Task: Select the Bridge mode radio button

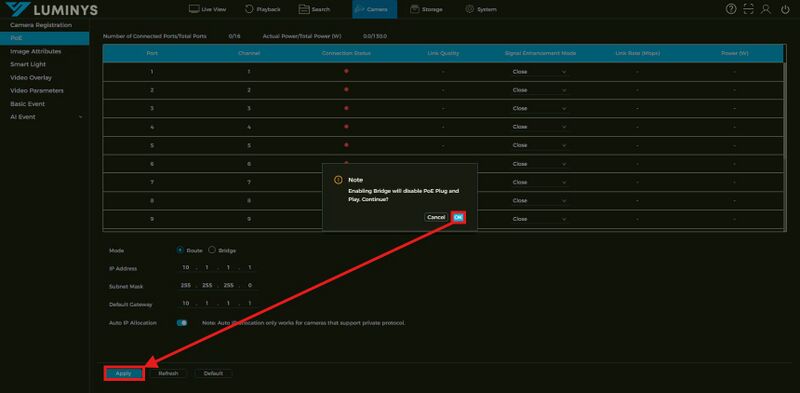Action: (212, 250)
